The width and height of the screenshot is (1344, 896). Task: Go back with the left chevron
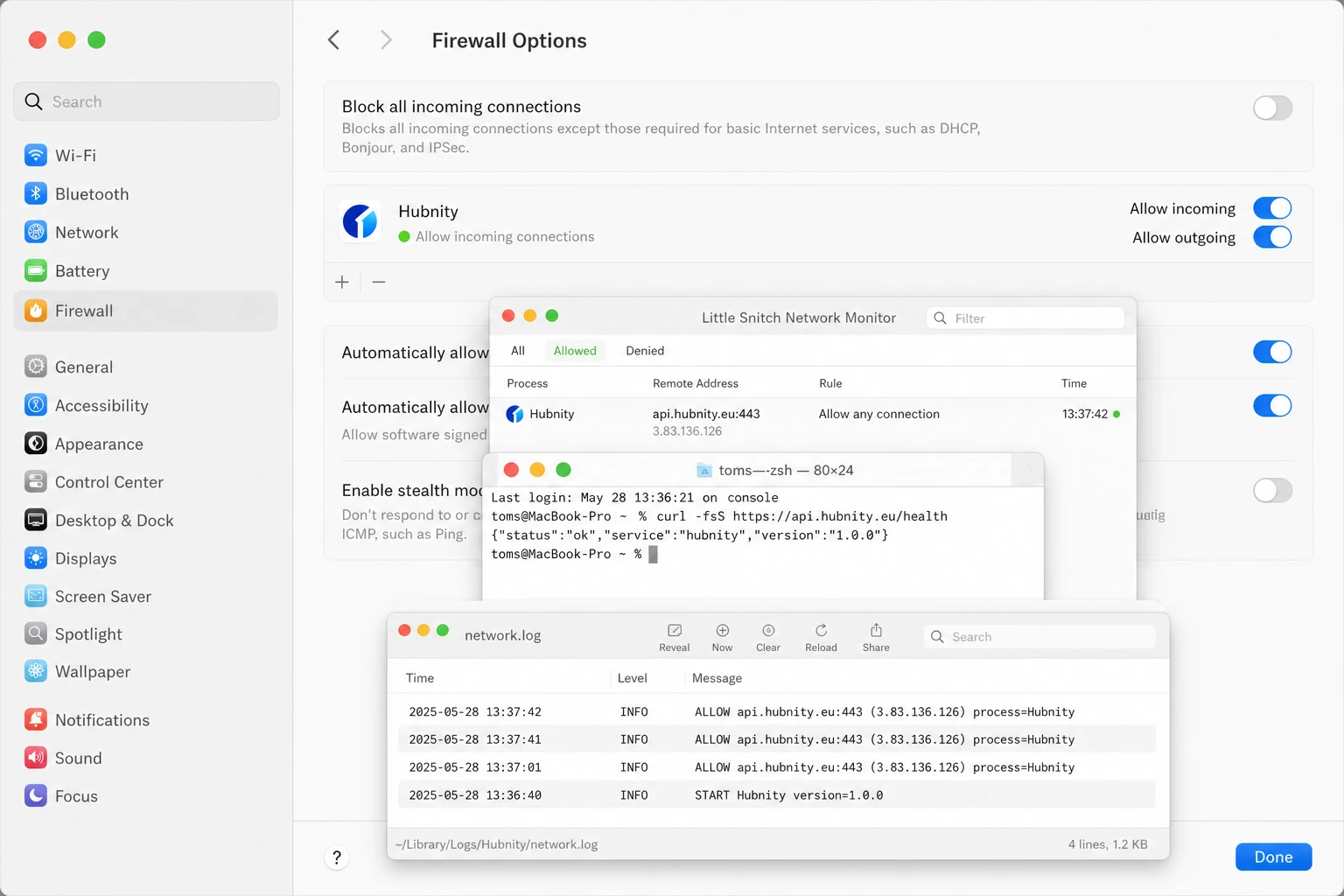(333, 40)
